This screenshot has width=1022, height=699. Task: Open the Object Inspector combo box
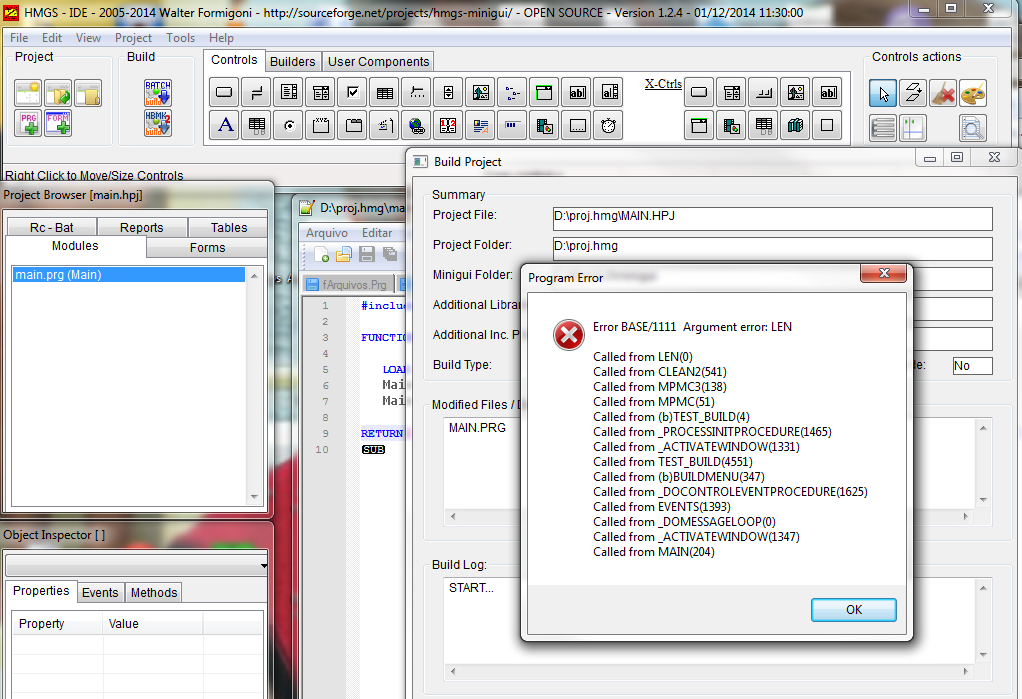coord(136,565)
